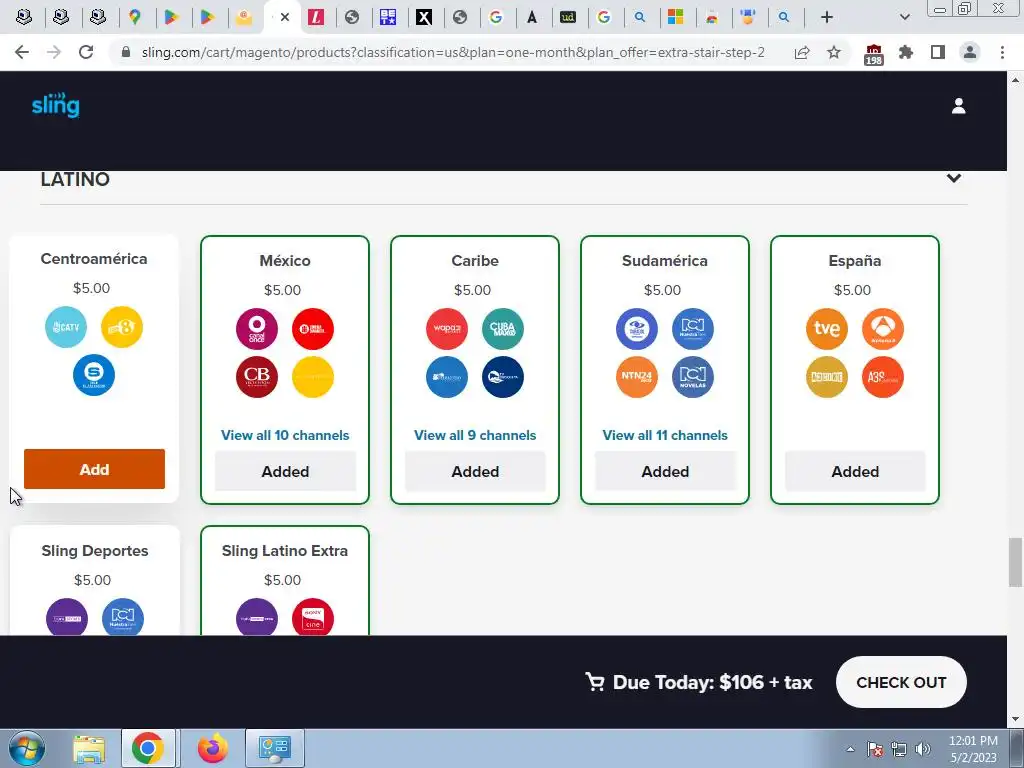
Task: View all 11 channels for Sudamérica
Action: pos(665,435)
